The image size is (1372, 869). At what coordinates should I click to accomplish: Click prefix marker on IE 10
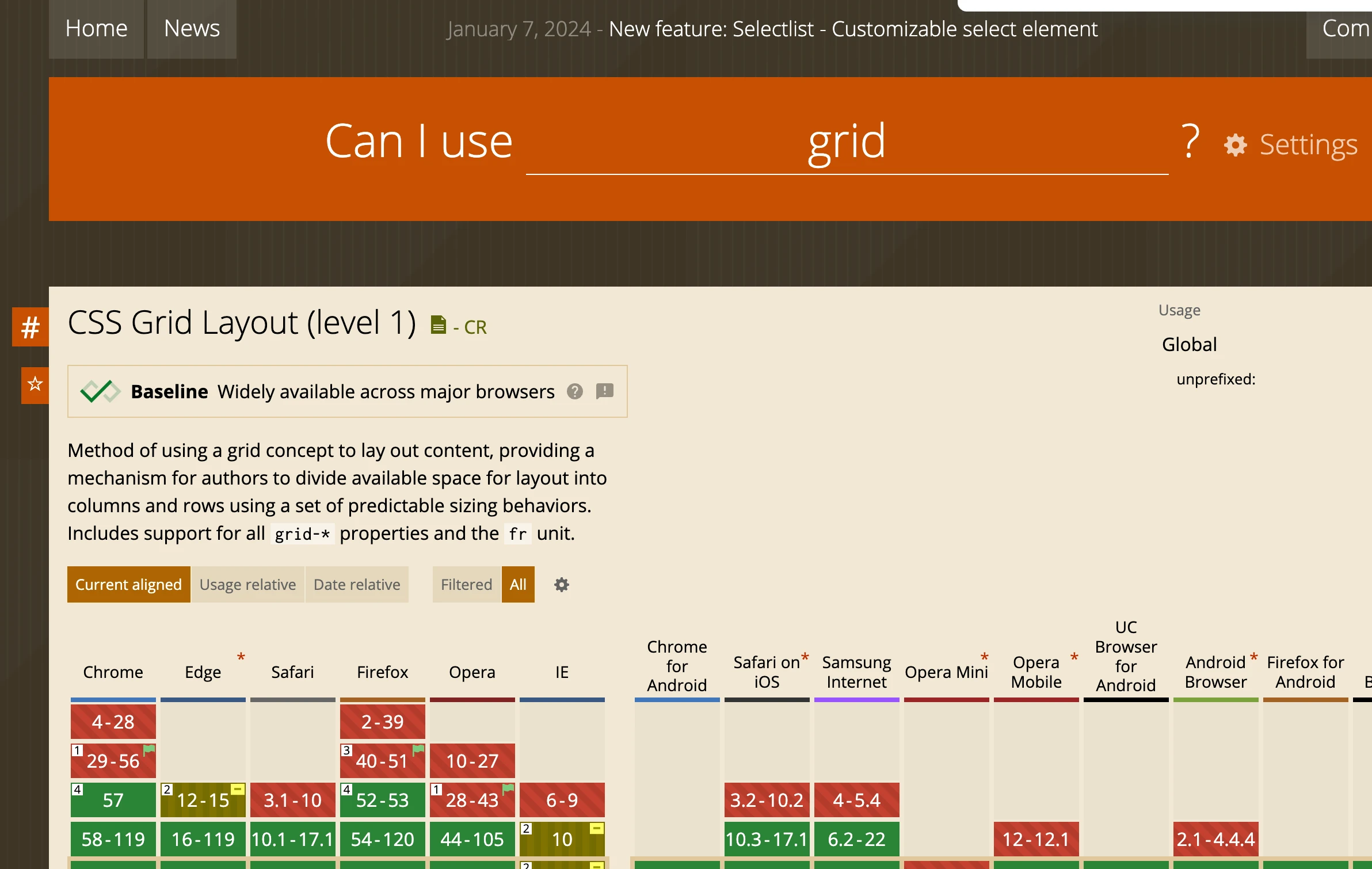[597, 828]
